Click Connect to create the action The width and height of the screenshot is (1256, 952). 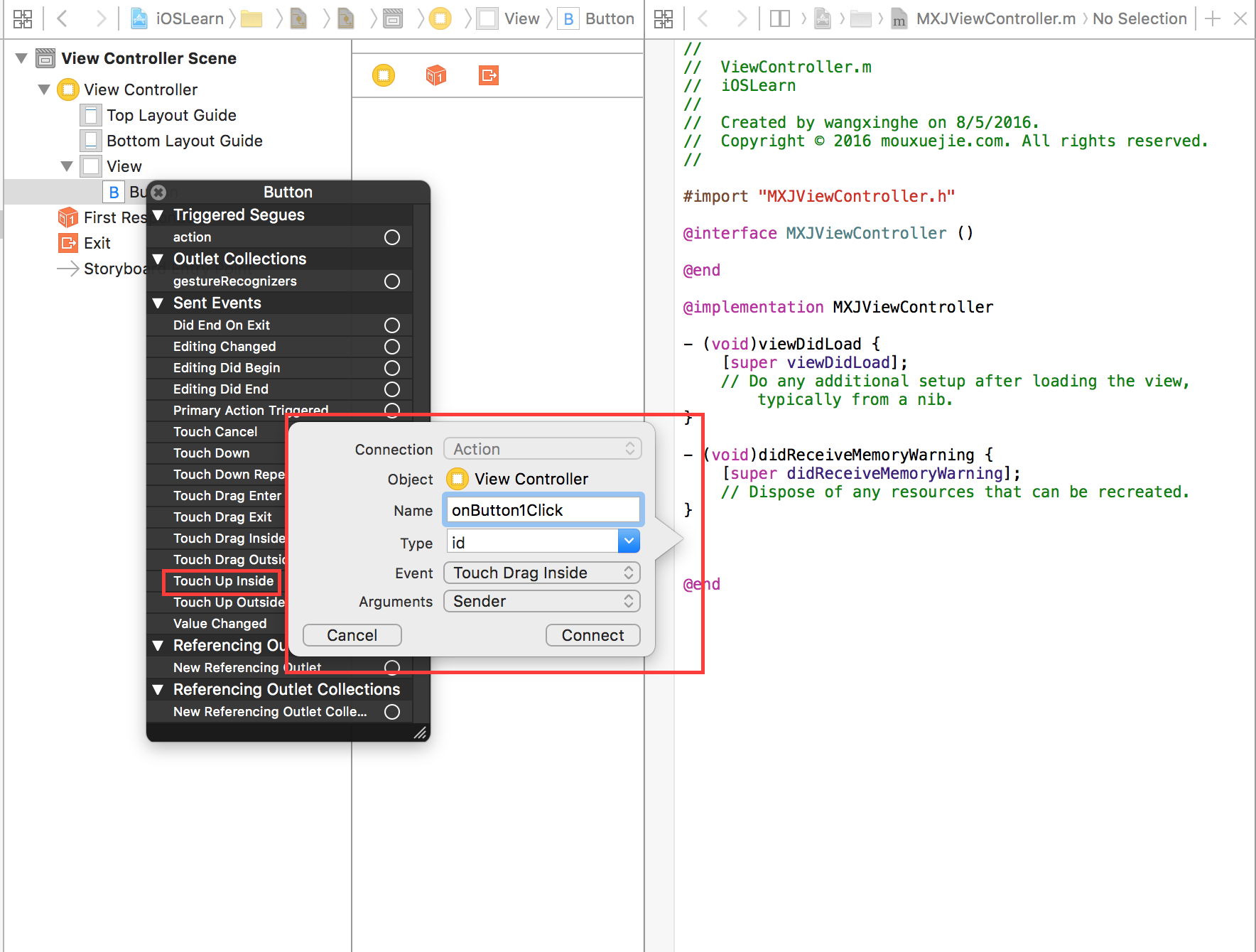(x=593, y=635)
